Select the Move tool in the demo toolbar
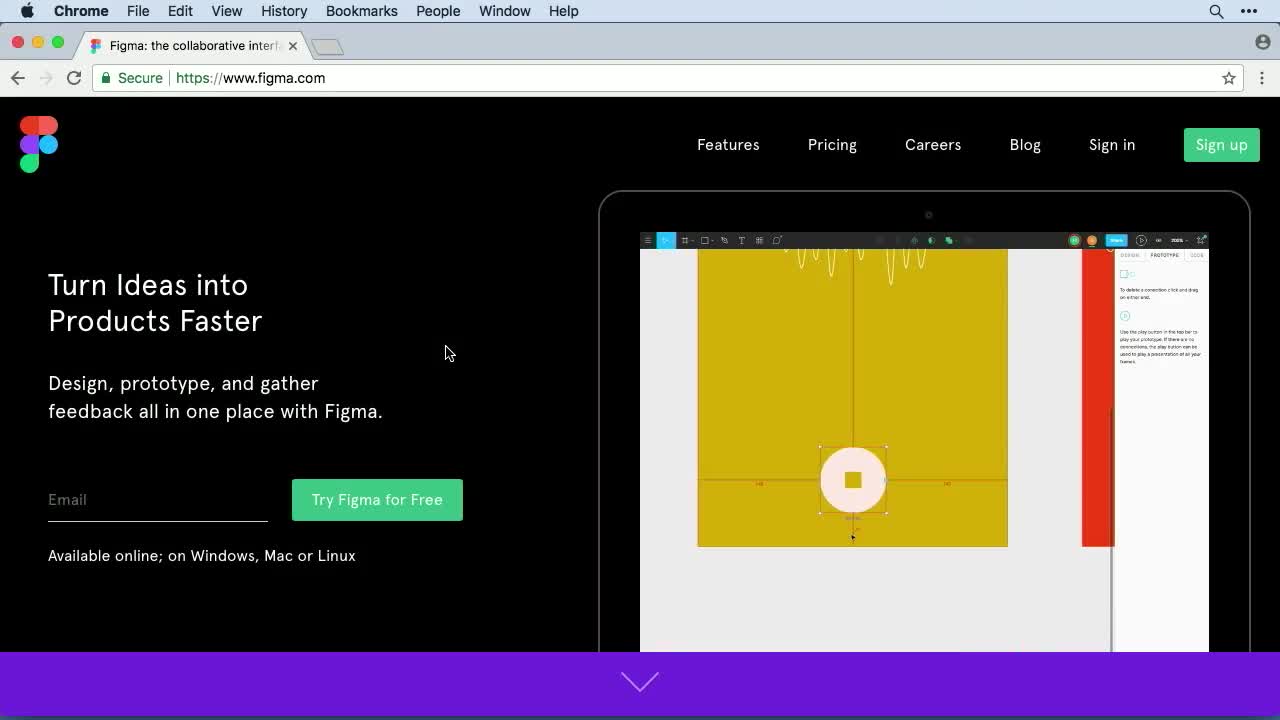 tap(666, 240)
